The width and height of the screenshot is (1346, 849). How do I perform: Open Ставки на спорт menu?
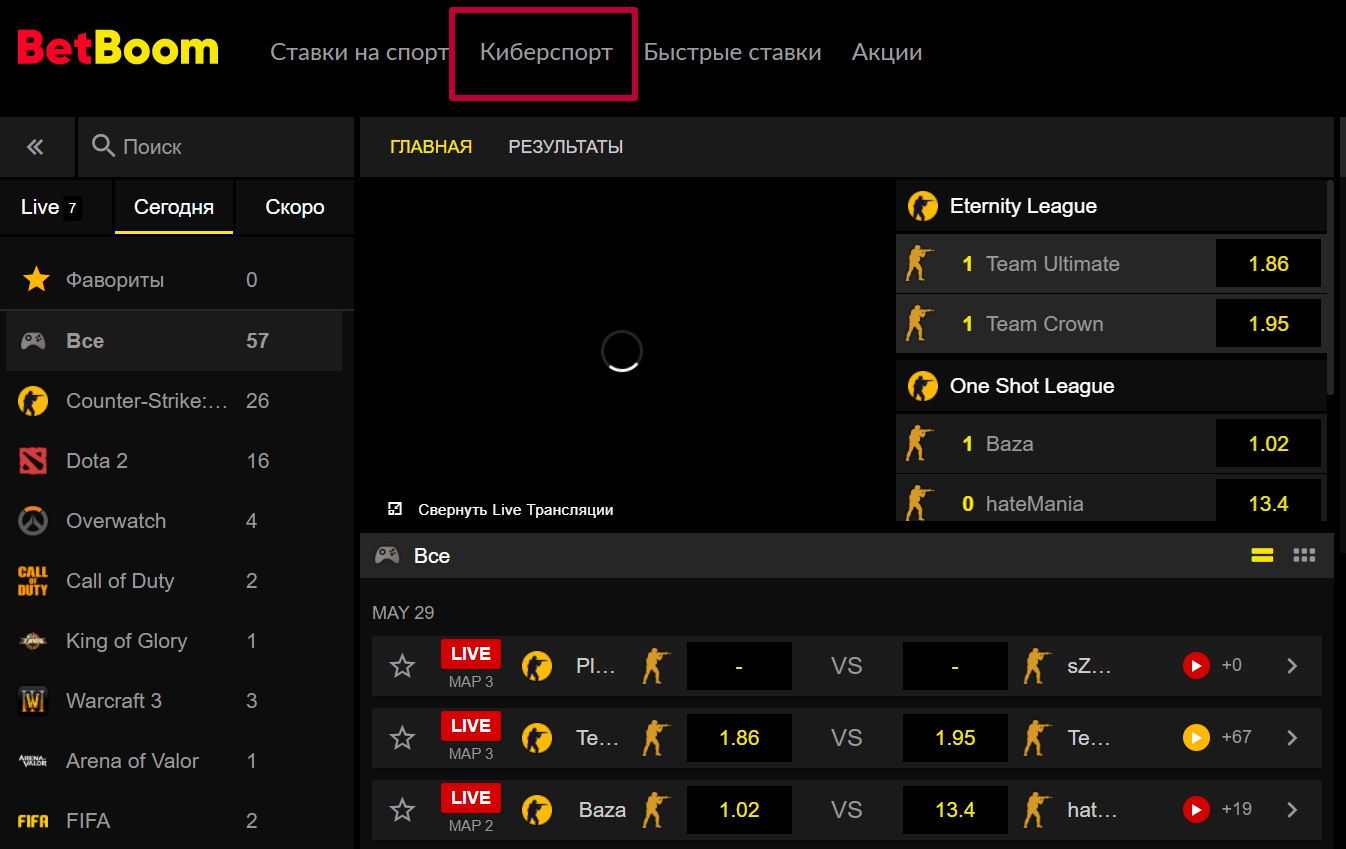pyautogui.click(x=359, y=53)
